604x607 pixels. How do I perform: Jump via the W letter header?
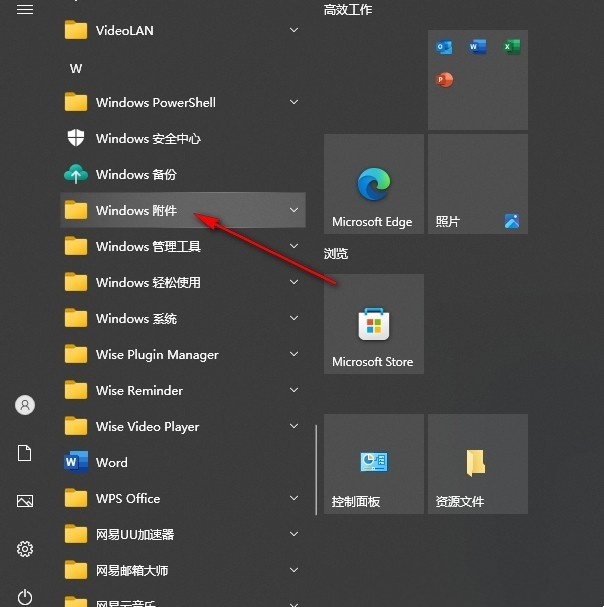click(x=76, y=69)
